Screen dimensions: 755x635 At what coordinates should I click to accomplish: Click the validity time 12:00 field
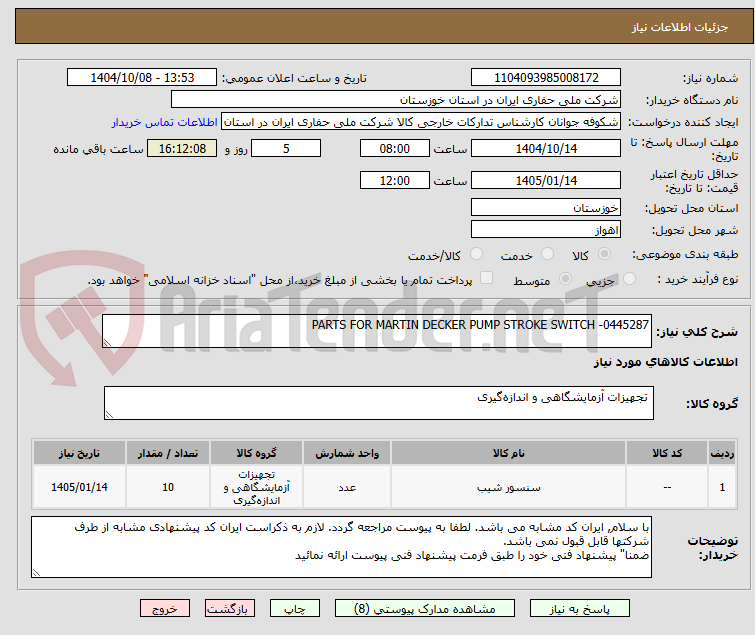394,180
